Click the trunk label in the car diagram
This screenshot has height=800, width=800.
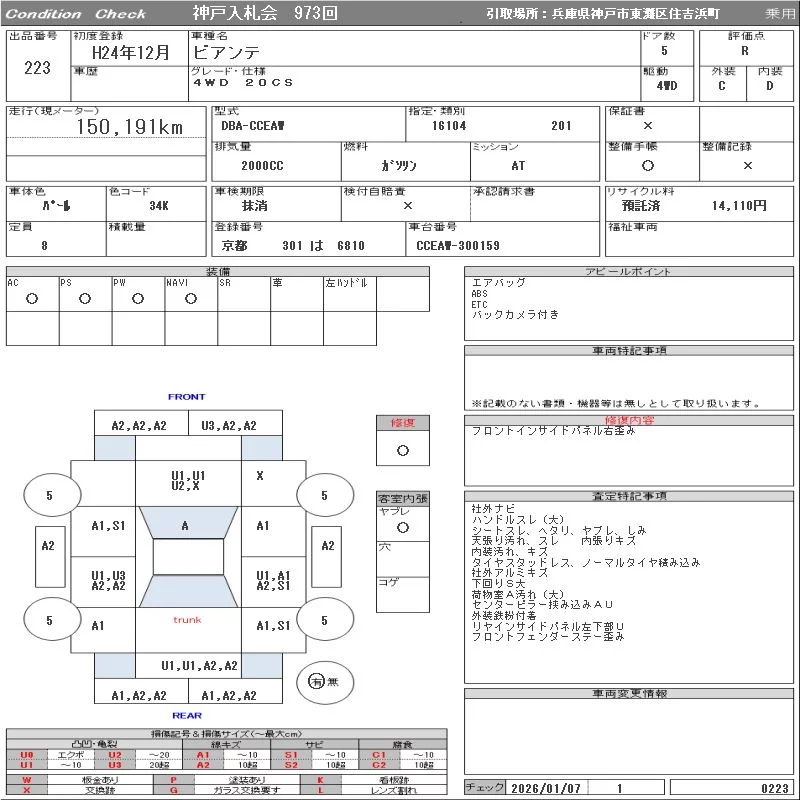pyautogui.click(x=187, y=620)
